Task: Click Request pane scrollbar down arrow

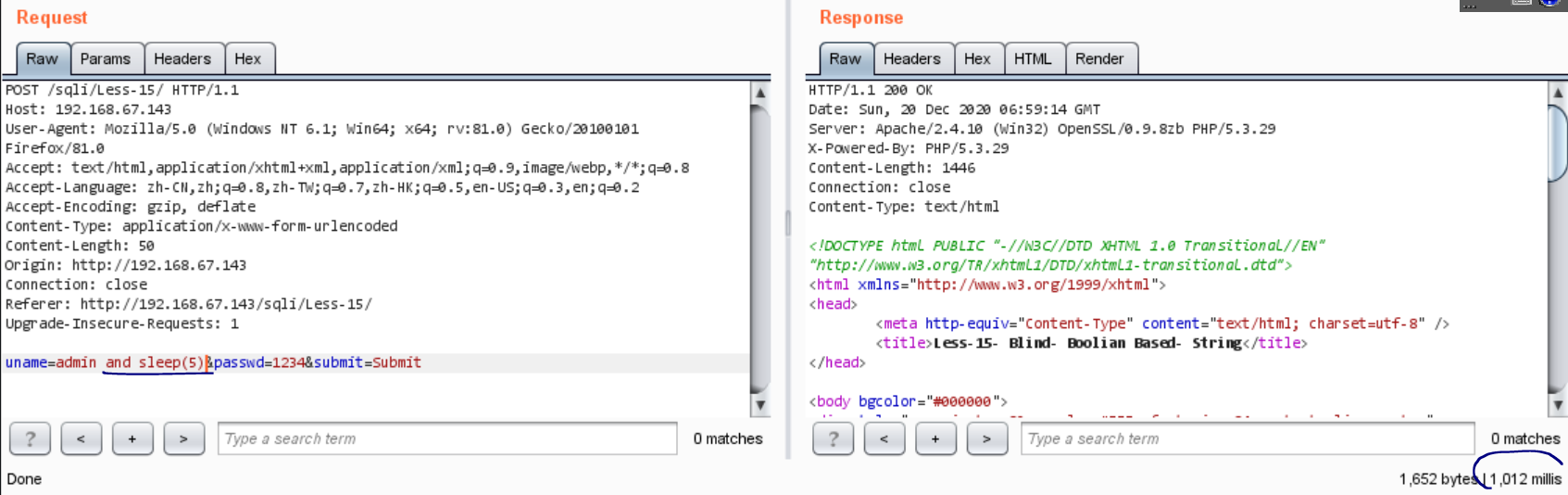Action: pyautogui.click(x=760, y=405)
